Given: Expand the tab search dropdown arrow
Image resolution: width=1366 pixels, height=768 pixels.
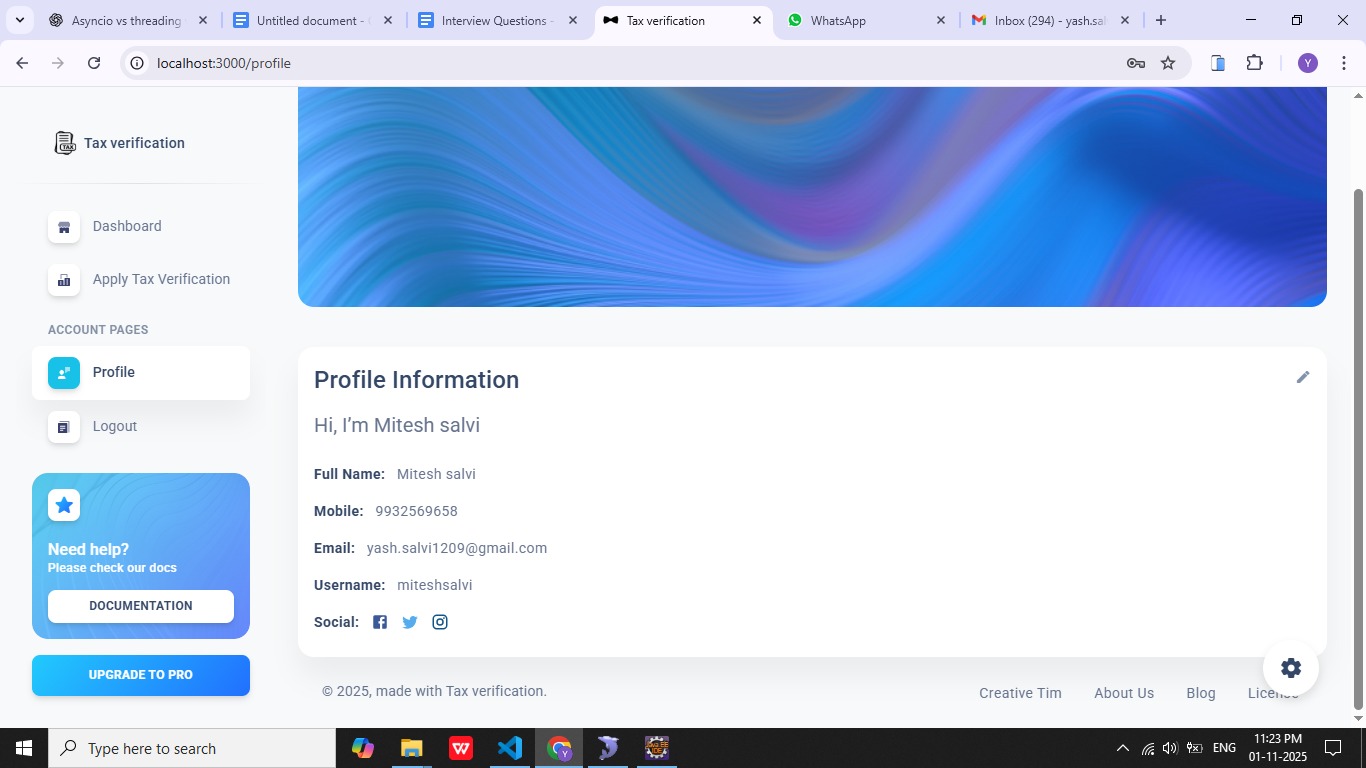Looking at the screenshot, I should tap(19, 20).
